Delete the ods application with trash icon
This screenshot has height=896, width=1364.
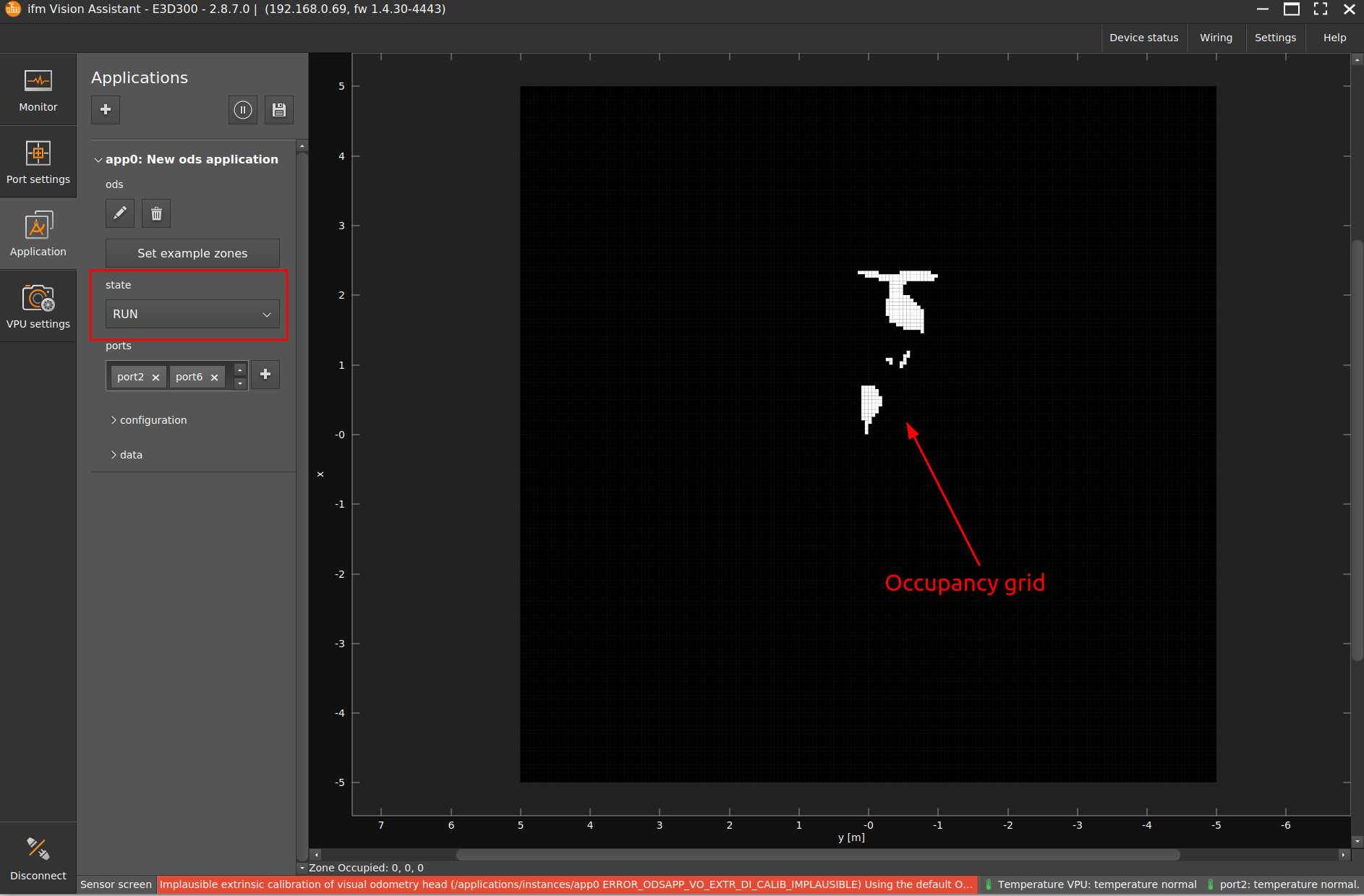156,213
